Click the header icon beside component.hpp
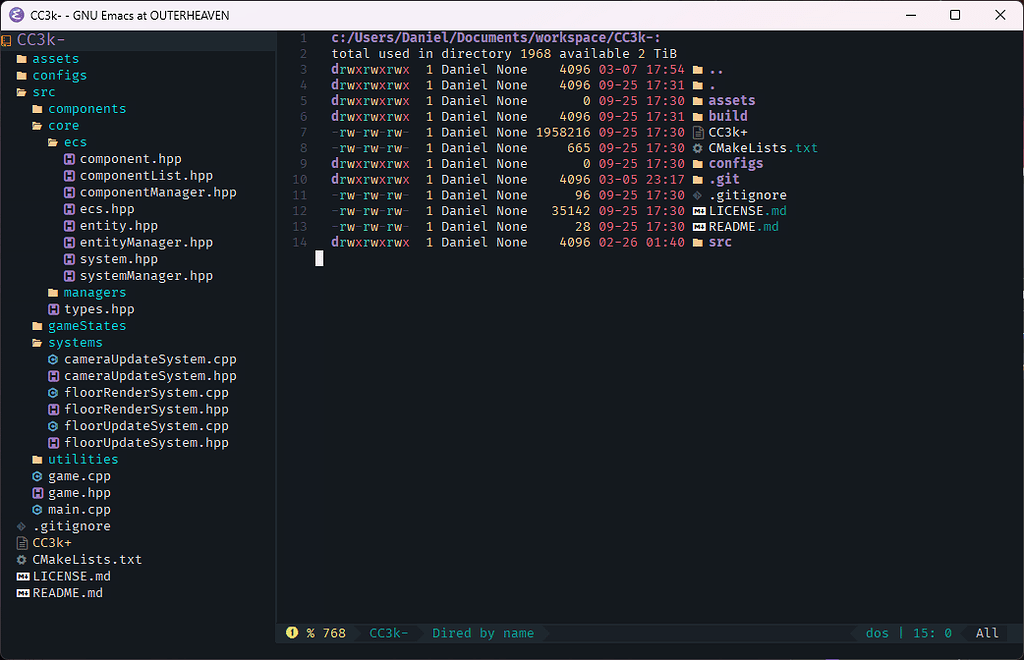Image resolution: width=1024 pixels, height=660 pixels. click(x=68, y=158)
